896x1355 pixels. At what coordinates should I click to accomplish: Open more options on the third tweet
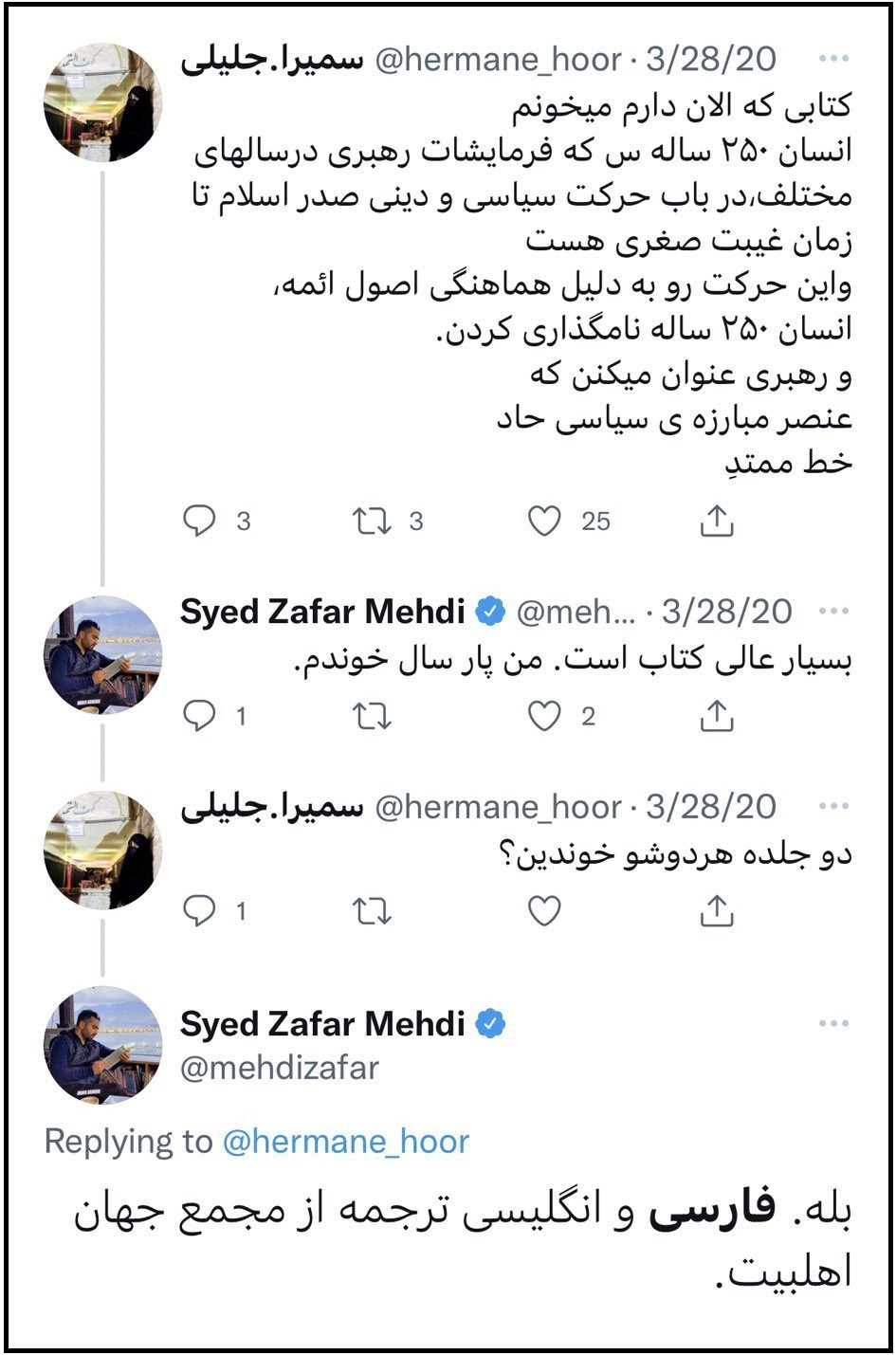(x=833, y=806)
